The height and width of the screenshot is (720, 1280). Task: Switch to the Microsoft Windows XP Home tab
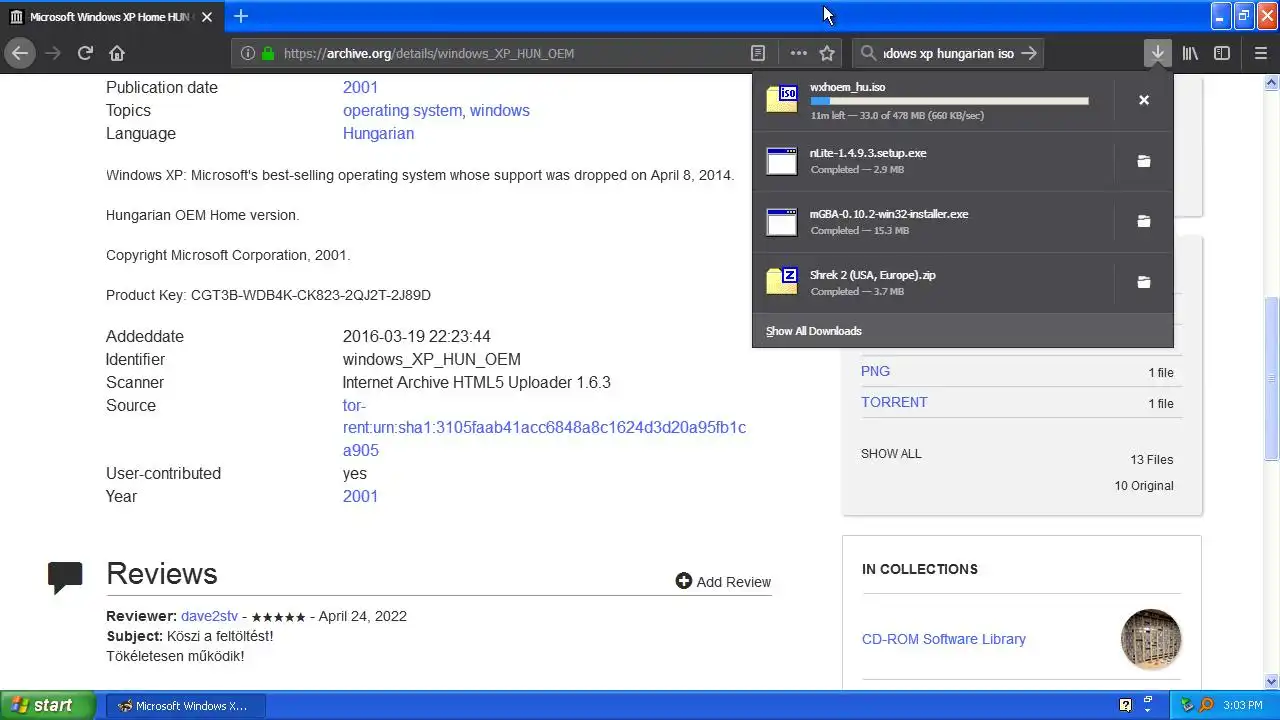coord(112,17)
